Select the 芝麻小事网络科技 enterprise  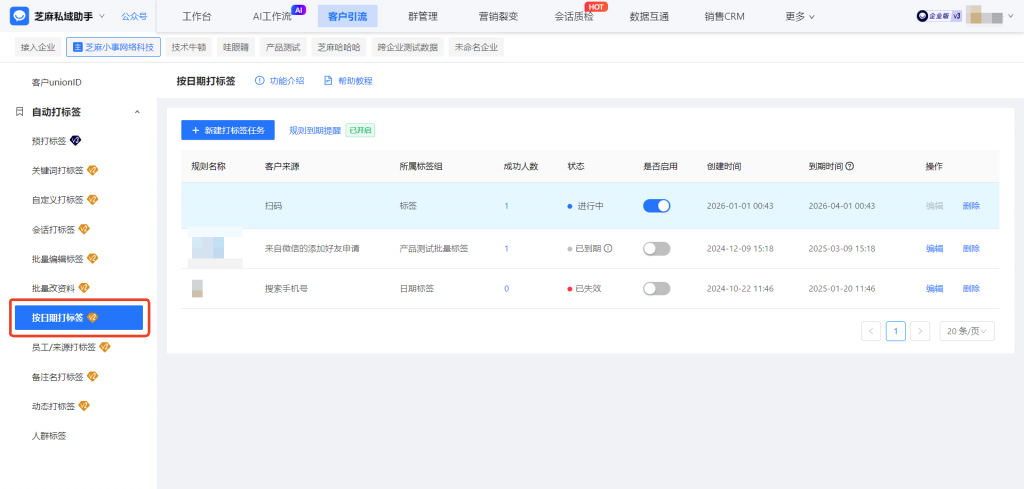pyautogui.click(x=114, y=47)
